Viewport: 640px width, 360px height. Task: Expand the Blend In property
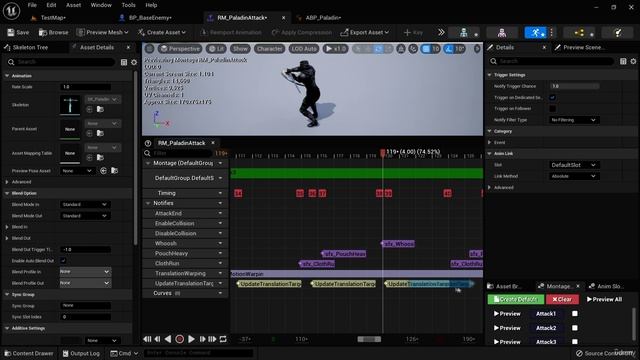(7, 227)
